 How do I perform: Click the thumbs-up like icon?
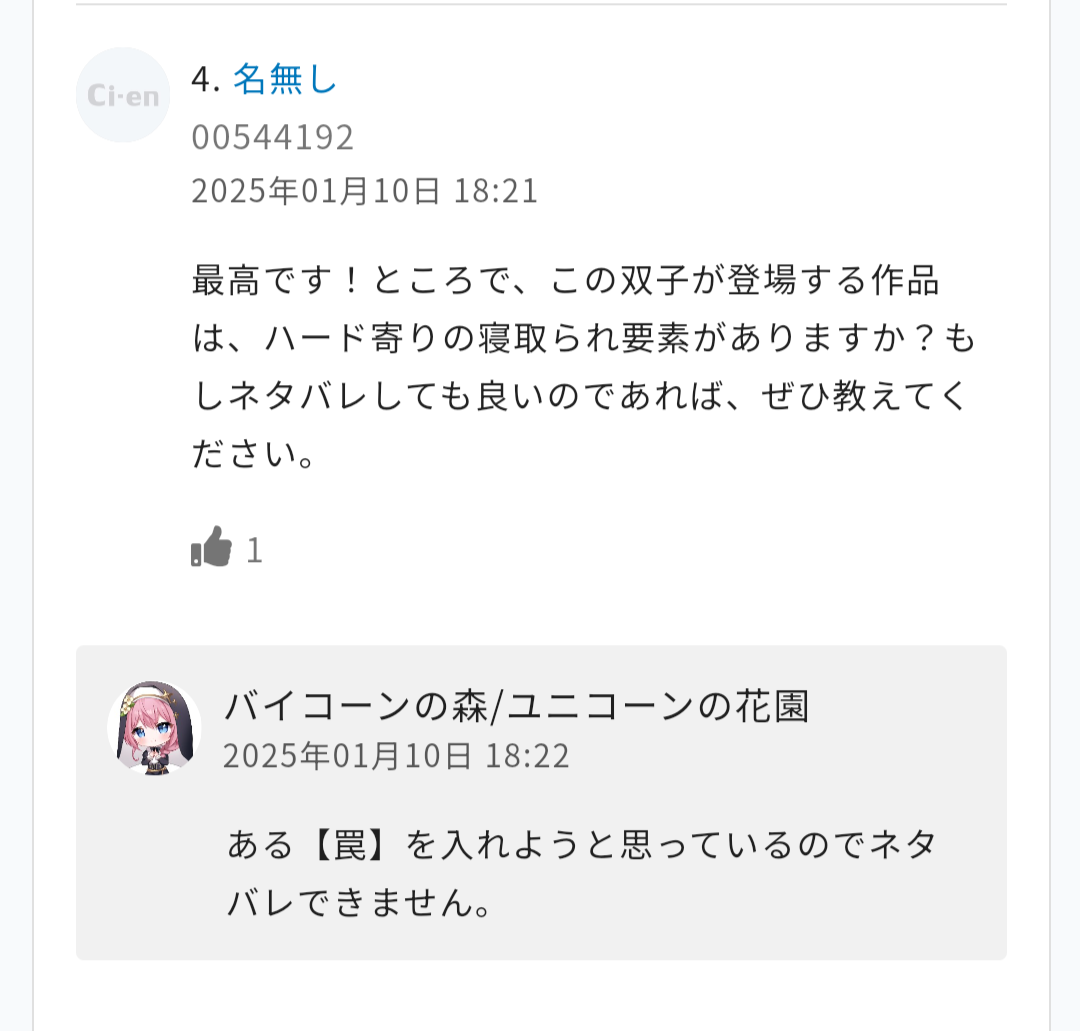(211, 548)
